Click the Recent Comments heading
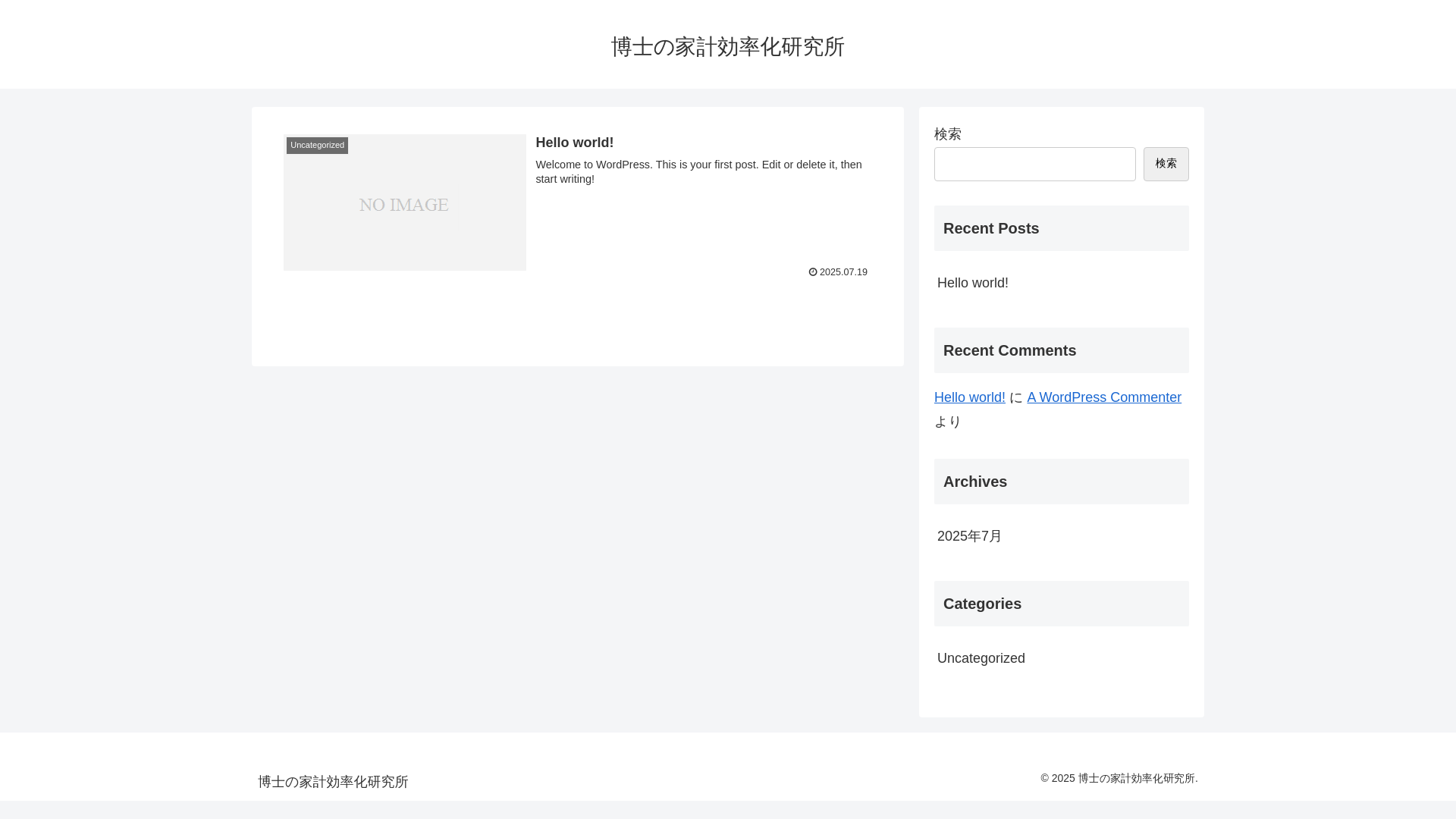The width and height of the screenshot is (1456, 819). 1061,350
